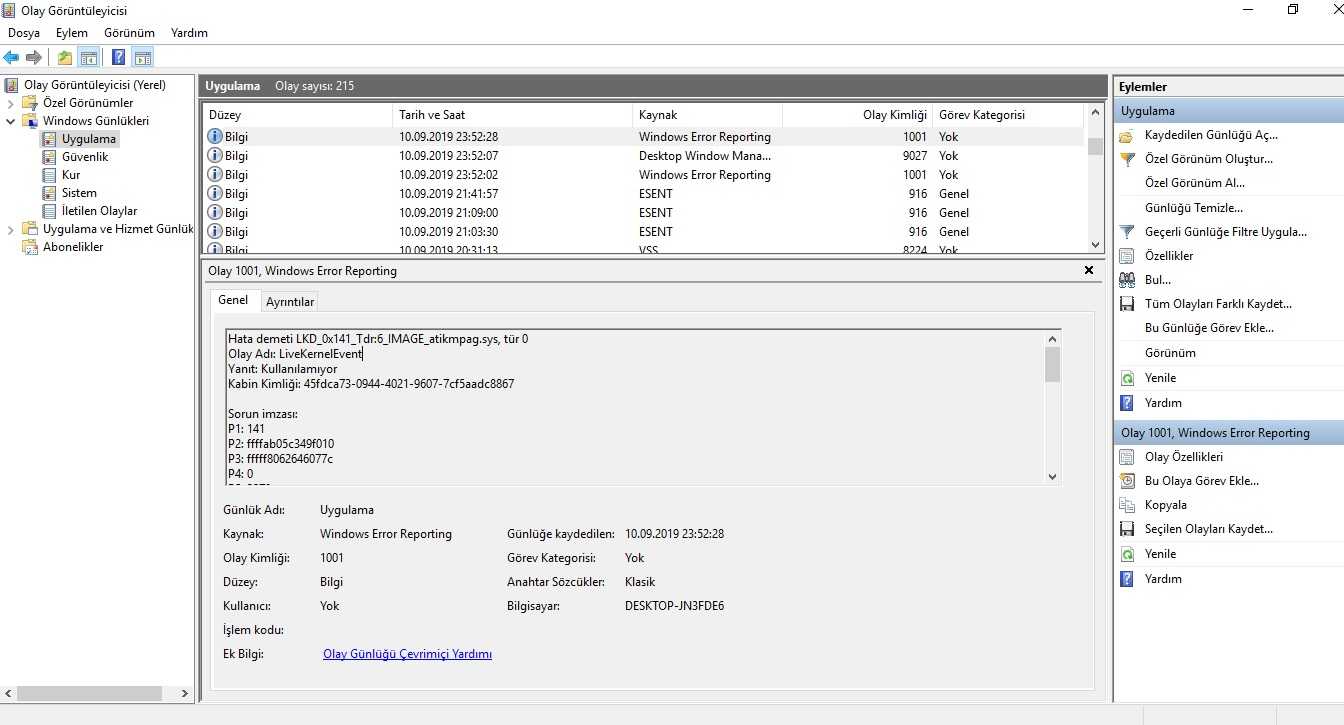This screenshot has width=1344, height=725.
Task: Click the left tree horizontal scrollbar left arrow
Action: pyautogui.click(x=9, y=693)
